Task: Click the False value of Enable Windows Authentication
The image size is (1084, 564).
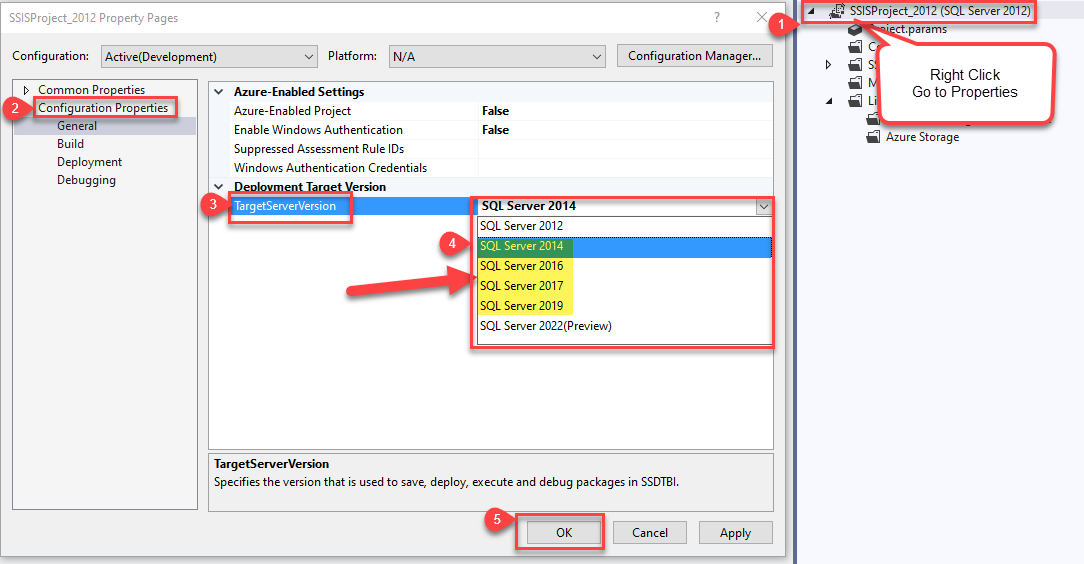Action: coord(495,130)
